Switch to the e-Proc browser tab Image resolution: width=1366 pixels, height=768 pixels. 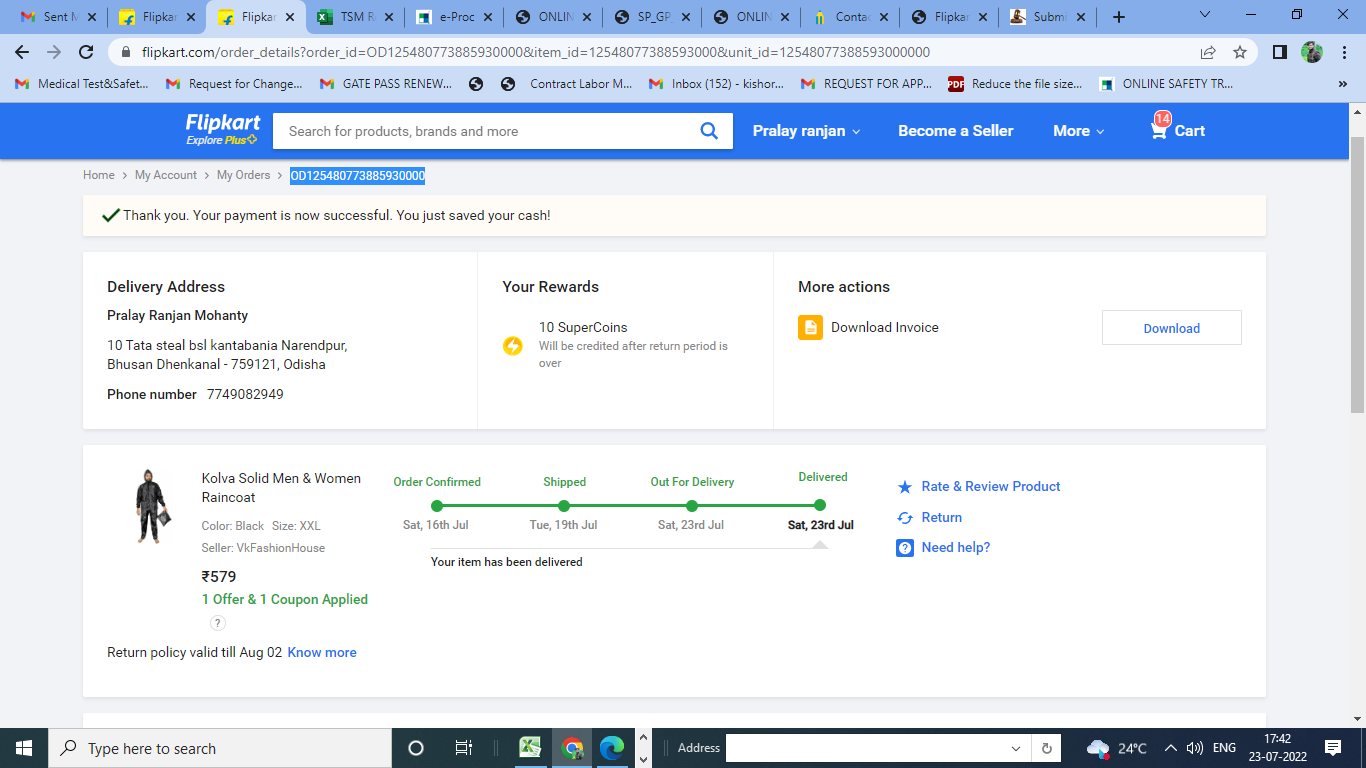click(x=449, y=17)
